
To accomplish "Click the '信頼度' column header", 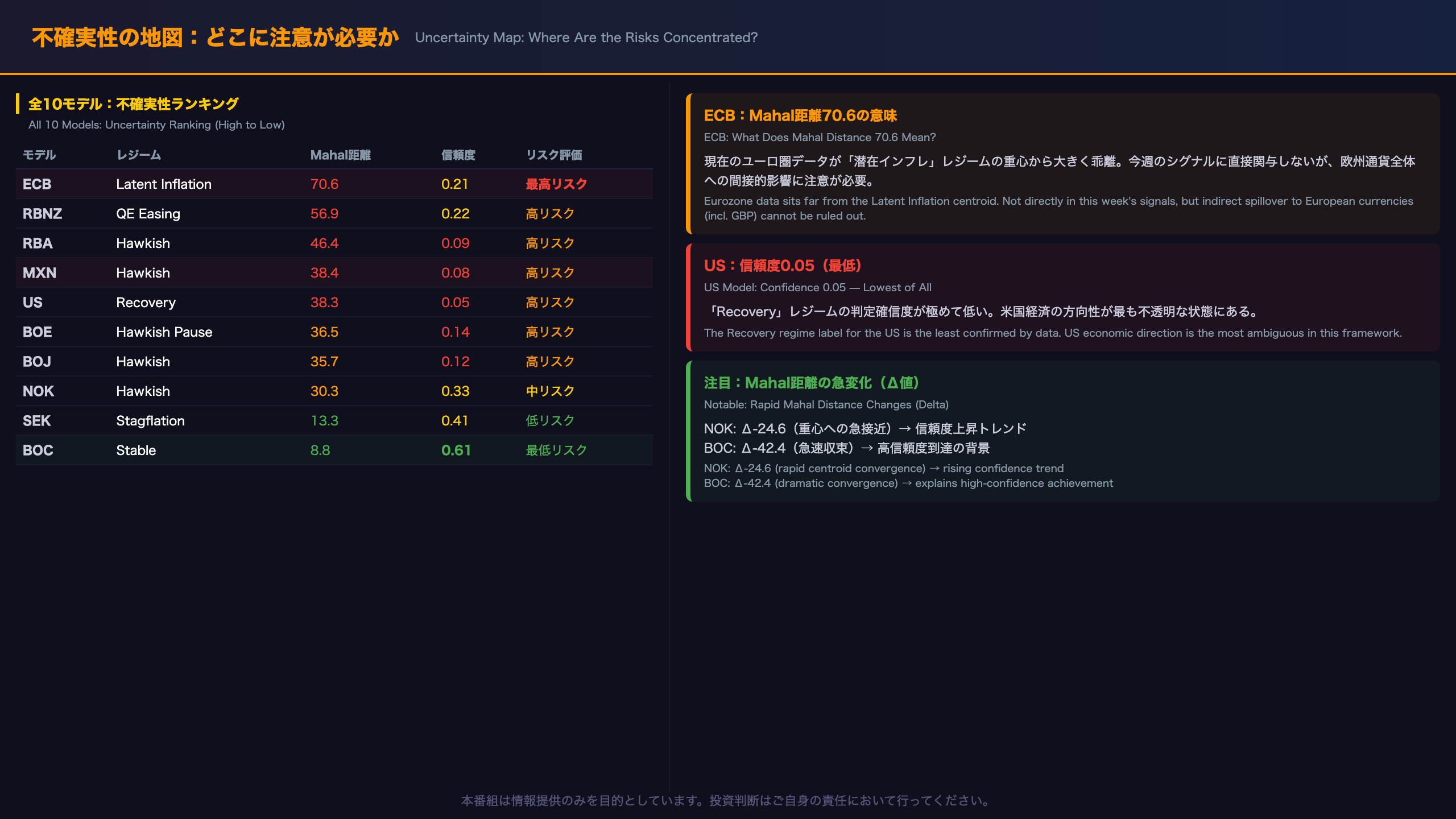I will [x=458, y=155].
